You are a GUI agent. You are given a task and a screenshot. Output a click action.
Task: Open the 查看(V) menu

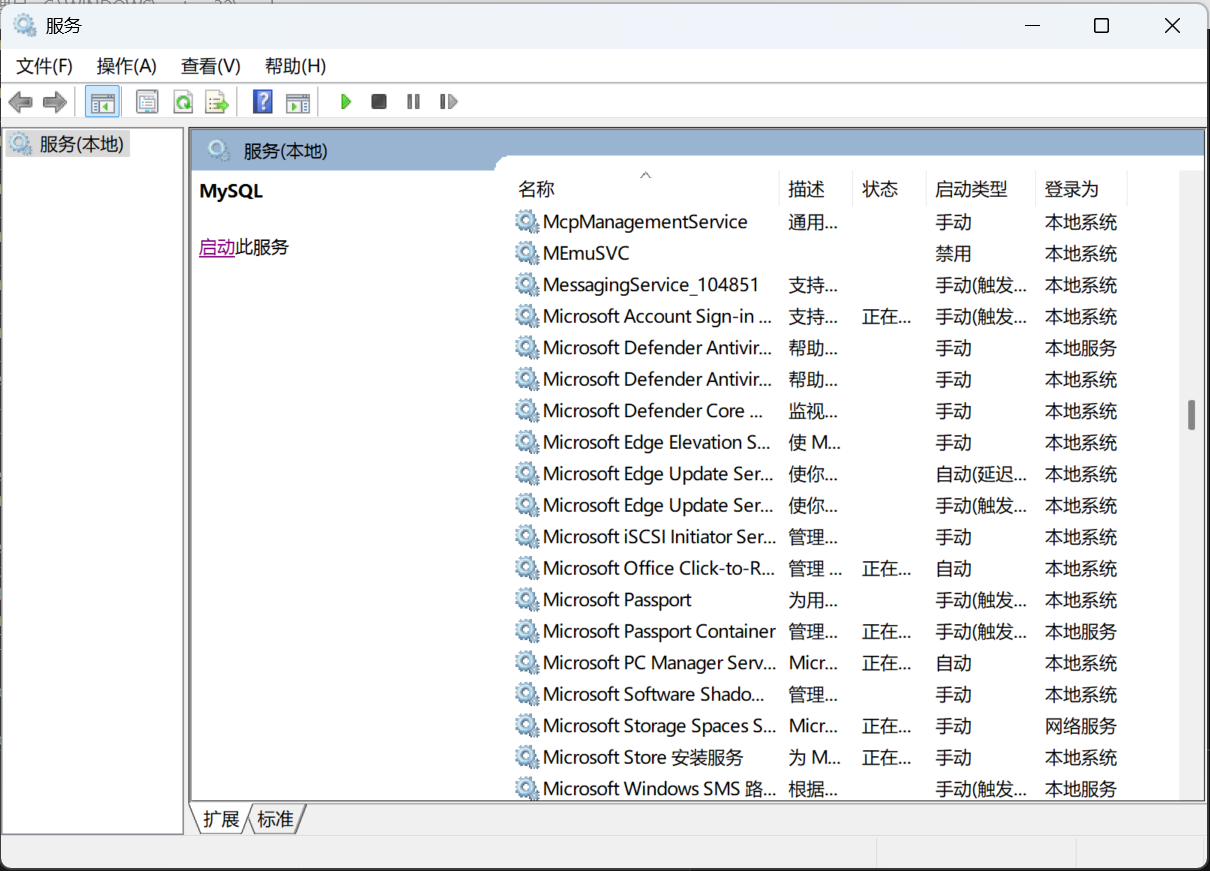210,66
